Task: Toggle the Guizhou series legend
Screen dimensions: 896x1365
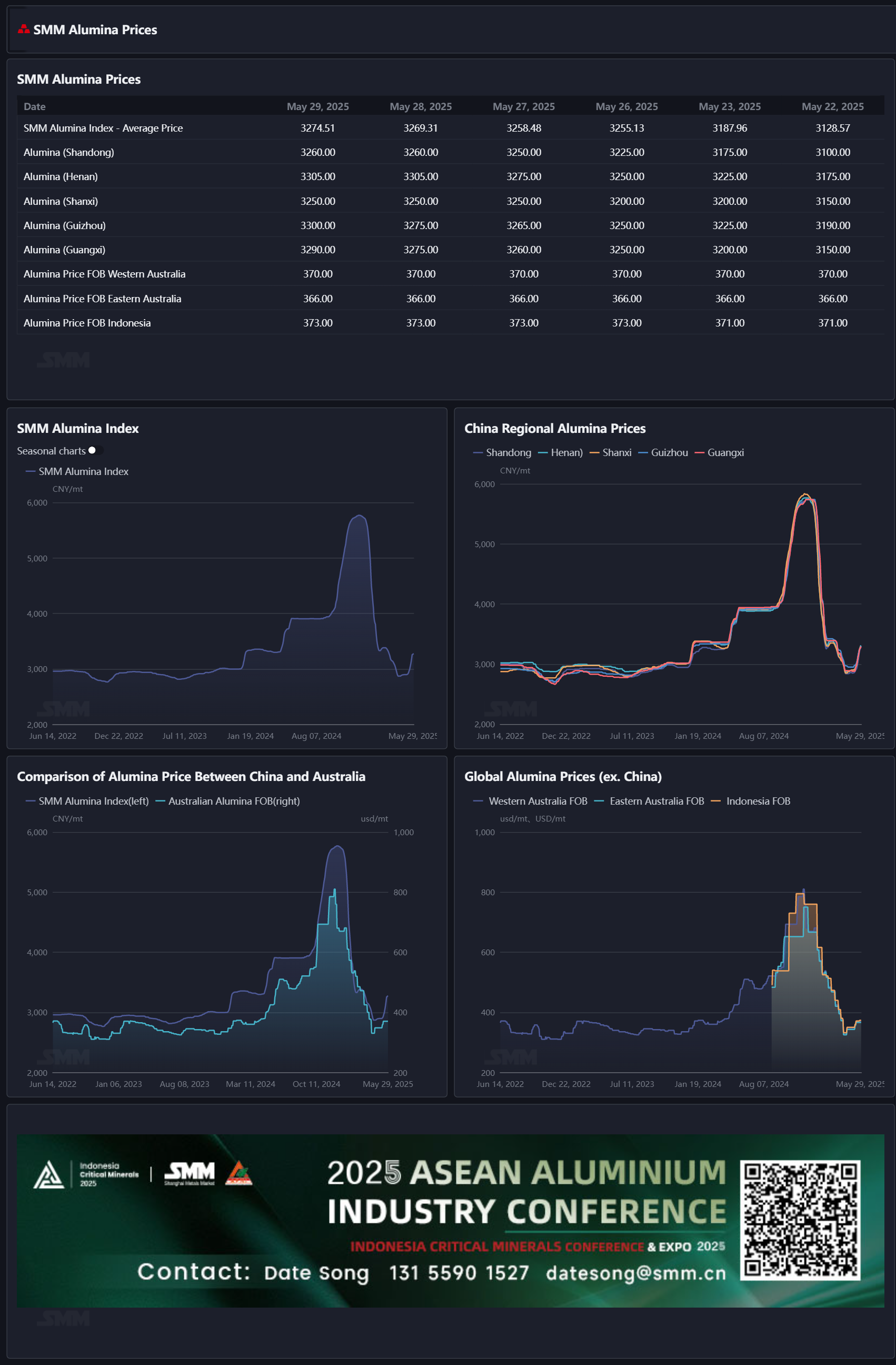Action: click(x=663, y=452)
